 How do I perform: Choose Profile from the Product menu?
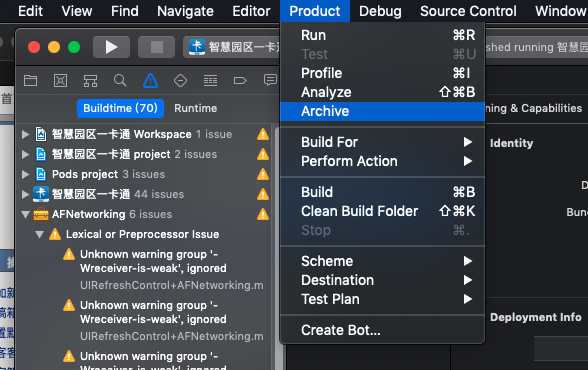click(x=382, y=73)
